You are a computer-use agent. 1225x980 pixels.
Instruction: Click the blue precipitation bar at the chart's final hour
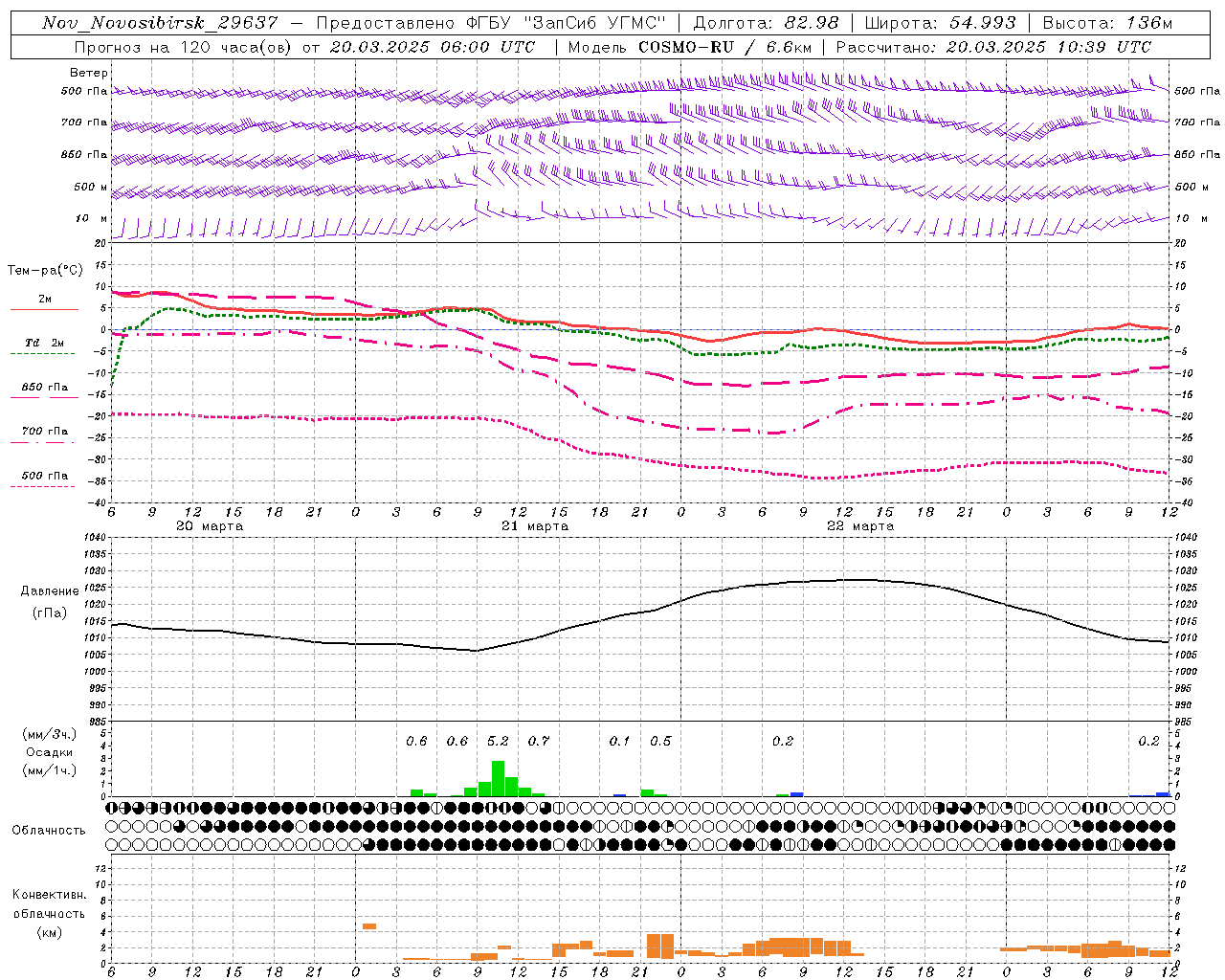(x=1163, y=794)
